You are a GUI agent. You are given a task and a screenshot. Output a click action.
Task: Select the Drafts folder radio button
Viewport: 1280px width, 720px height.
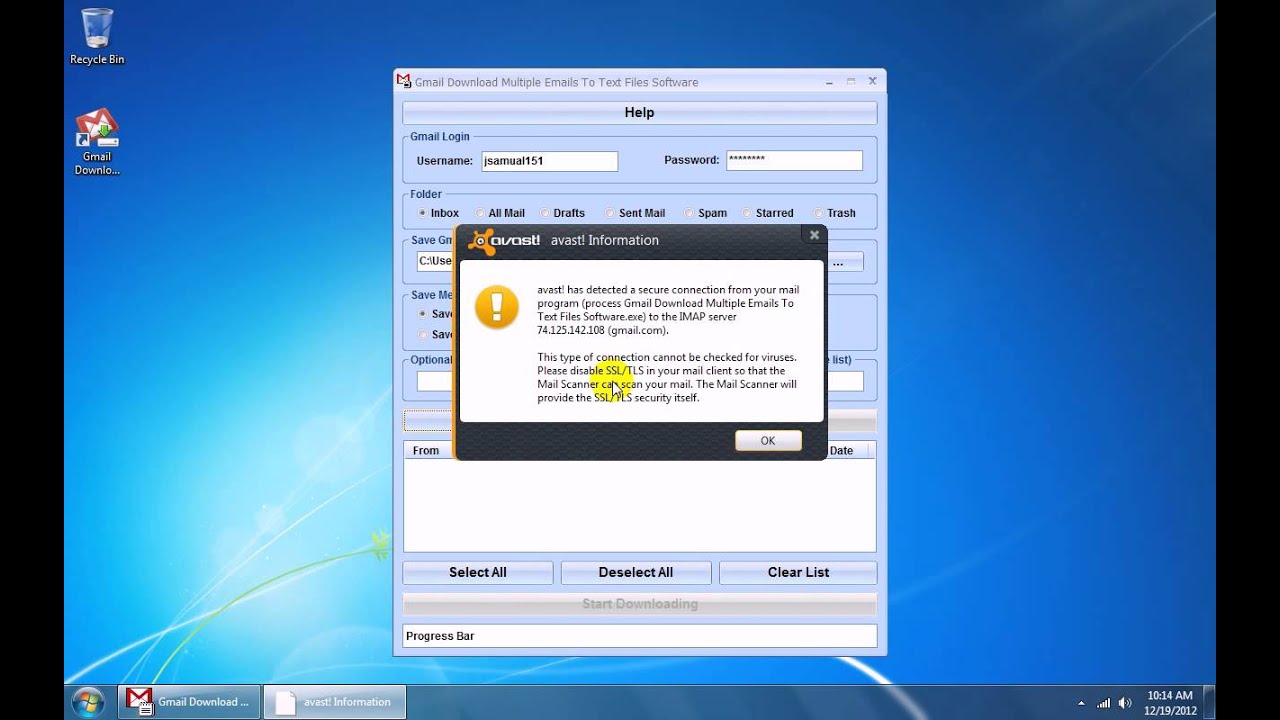[x=545, y=213]
